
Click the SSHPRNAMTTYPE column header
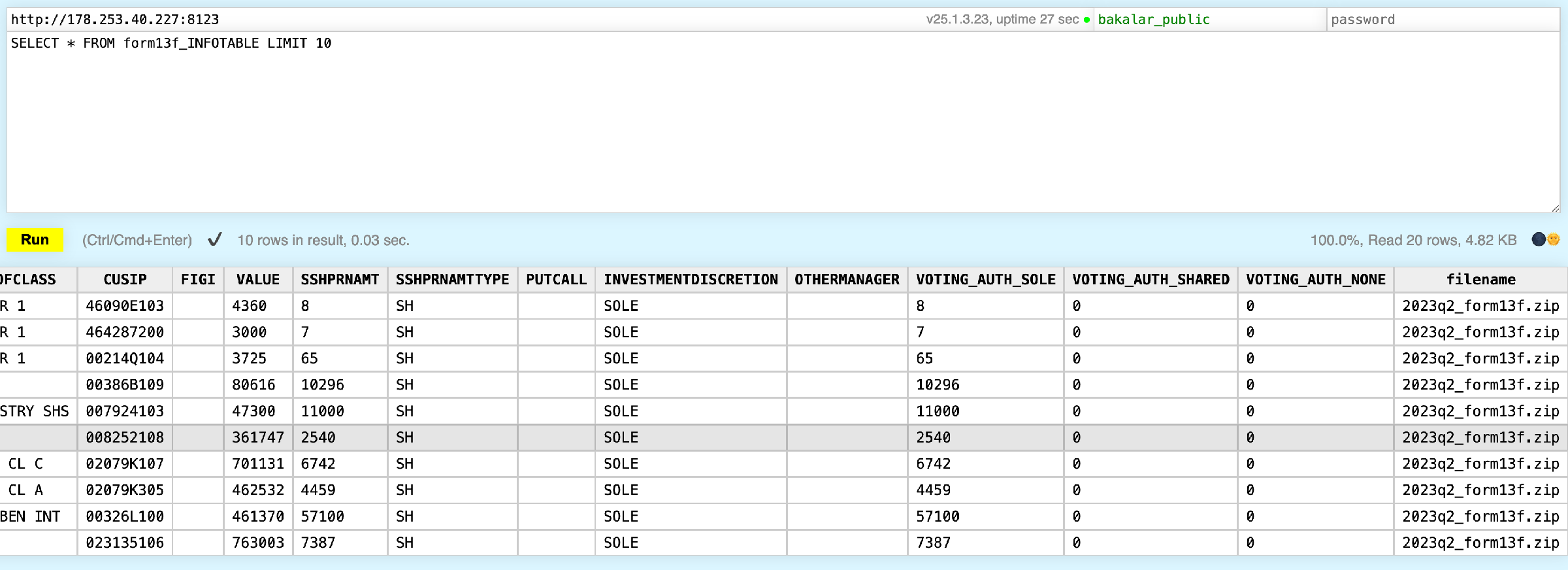[452, 280]
